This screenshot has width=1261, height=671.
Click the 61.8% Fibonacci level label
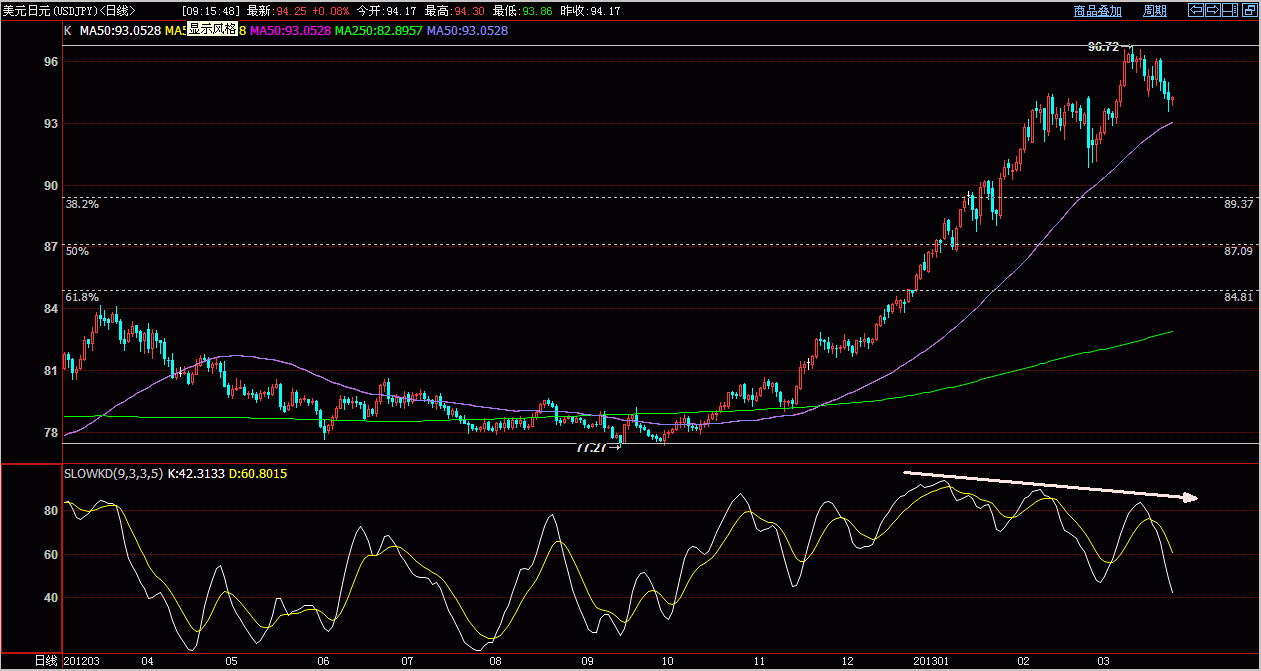(x=82, y=298)
